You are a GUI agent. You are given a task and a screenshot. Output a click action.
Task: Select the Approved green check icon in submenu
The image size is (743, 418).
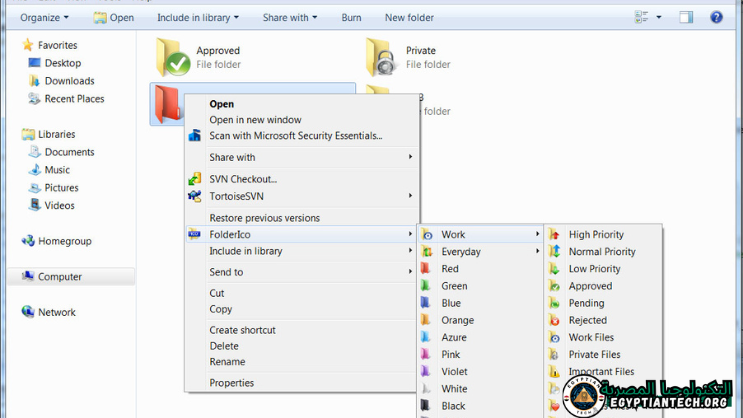(555, 286)
